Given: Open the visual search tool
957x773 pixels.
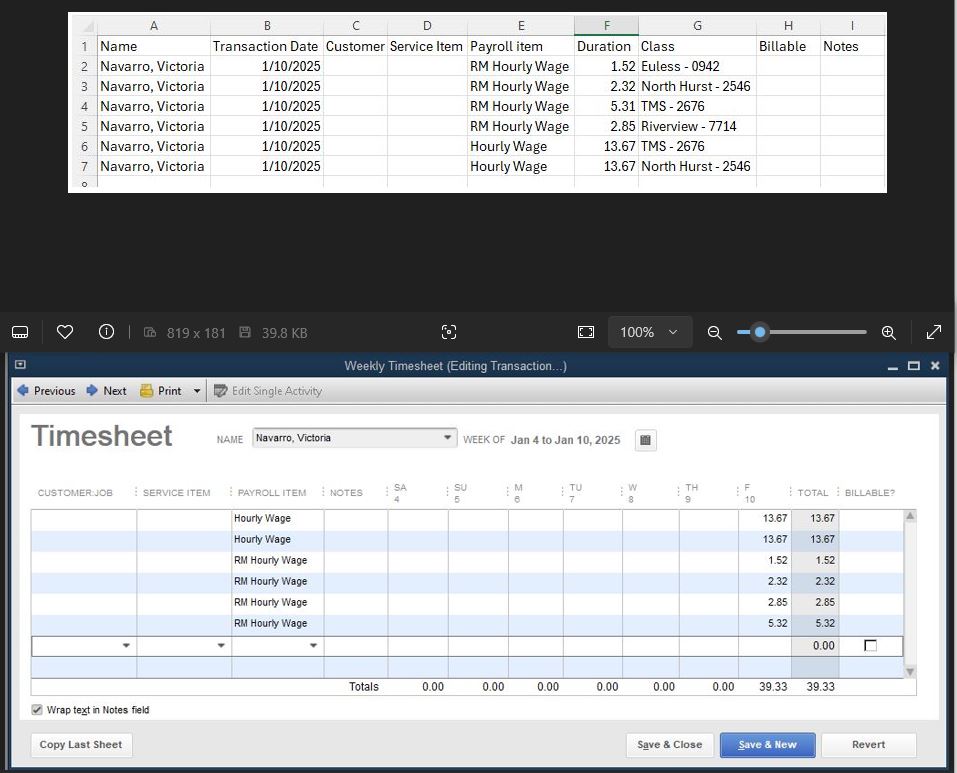Looking at the screenshot, I should tap(448, 331).
